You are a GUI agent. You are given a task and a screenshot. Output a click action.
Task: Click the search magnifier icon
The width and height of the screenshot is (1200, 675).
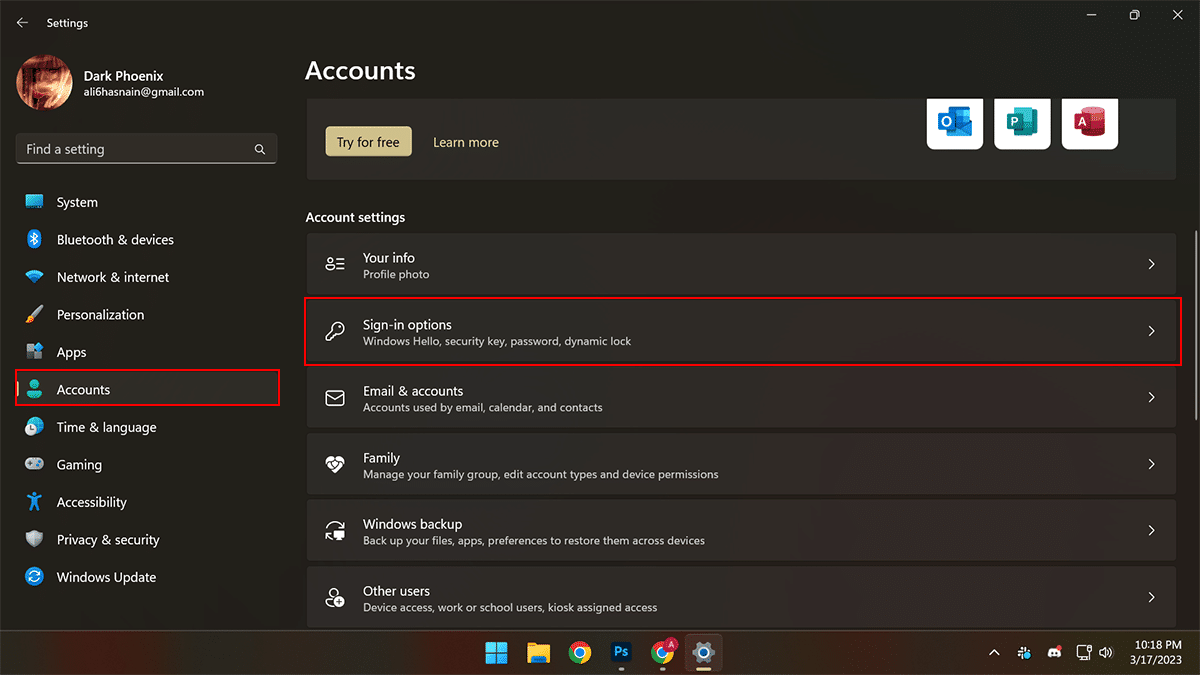tap(260, 149)
